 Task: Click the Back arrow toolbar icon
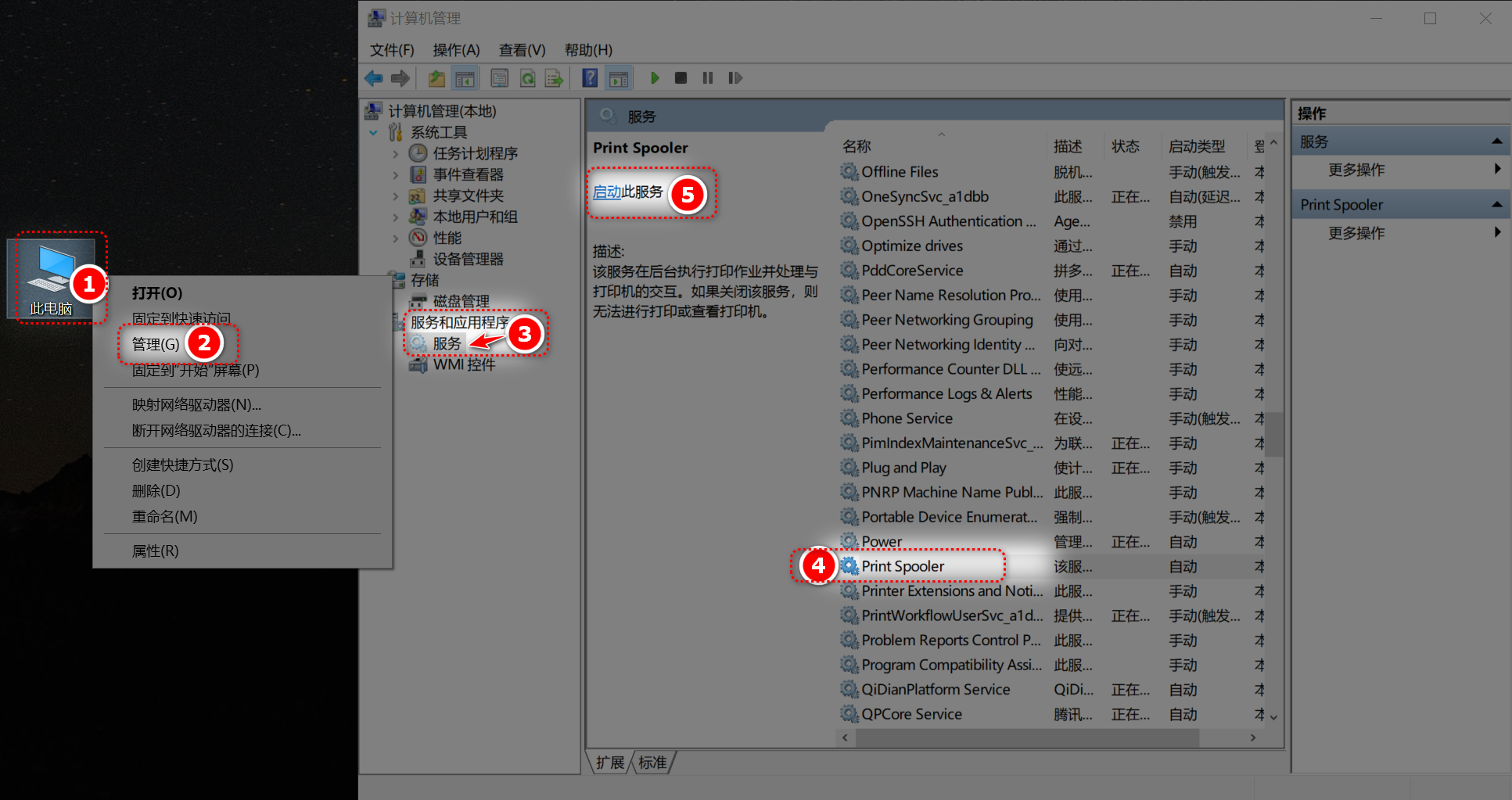[374, 78]
